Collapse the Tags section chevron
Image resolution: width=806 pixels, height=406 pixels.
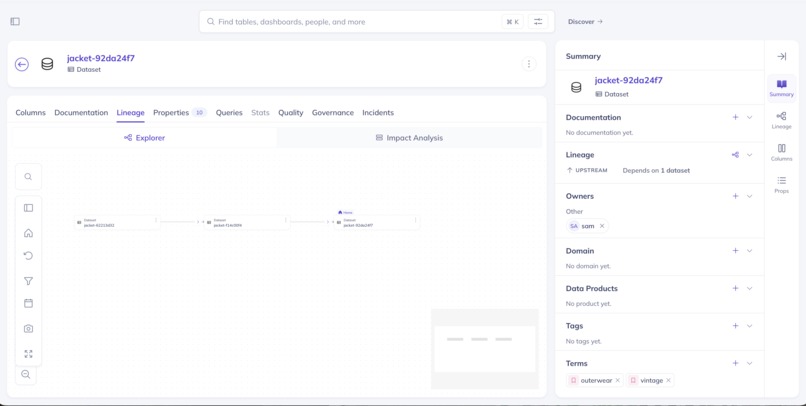[x=749, y=326]
